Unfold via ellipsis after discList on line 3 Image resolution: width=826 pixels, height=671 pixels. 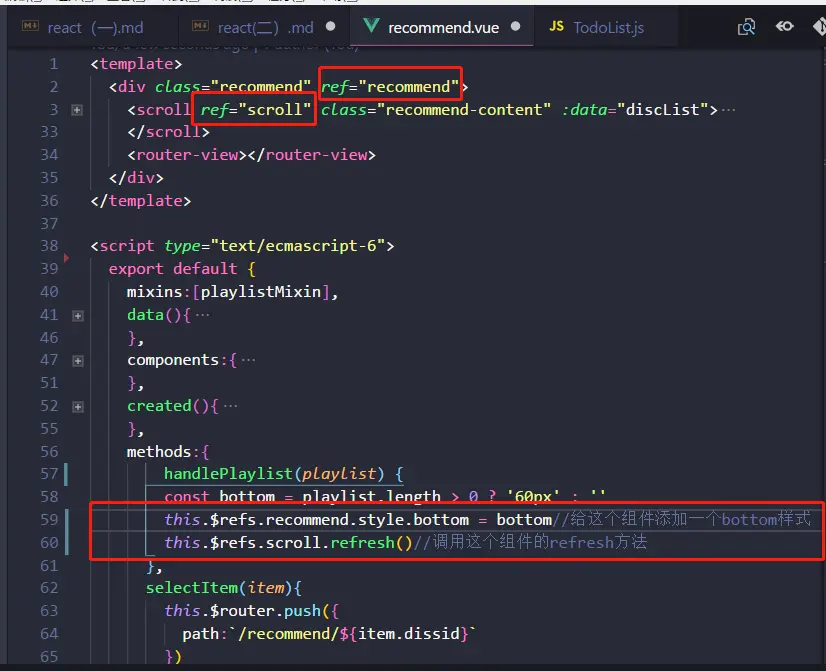tap(728, 110)
